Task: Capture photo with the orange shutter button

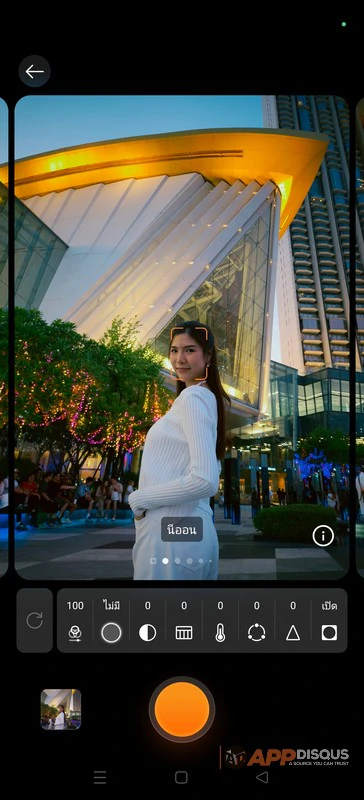Action: (182, 709)
